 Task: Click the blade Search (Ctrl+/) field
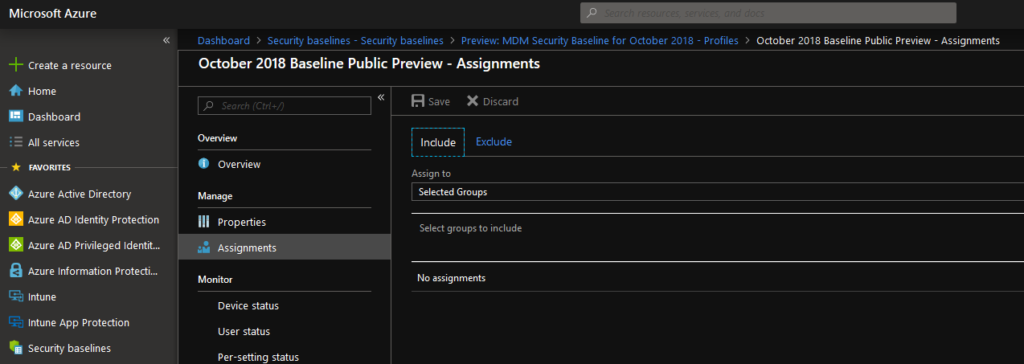(284, 105)
